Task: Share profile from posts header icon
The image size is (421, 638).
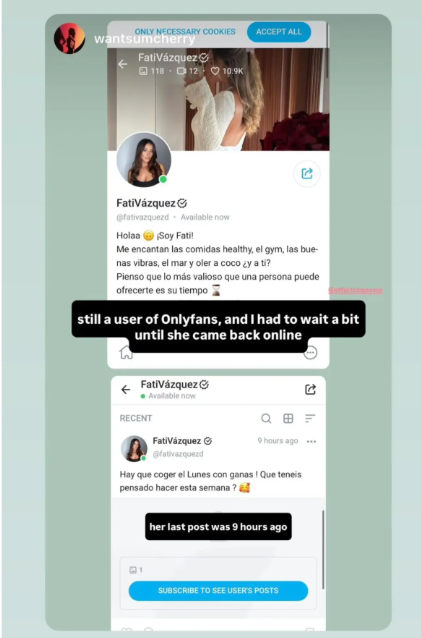Action: point(310,389)
